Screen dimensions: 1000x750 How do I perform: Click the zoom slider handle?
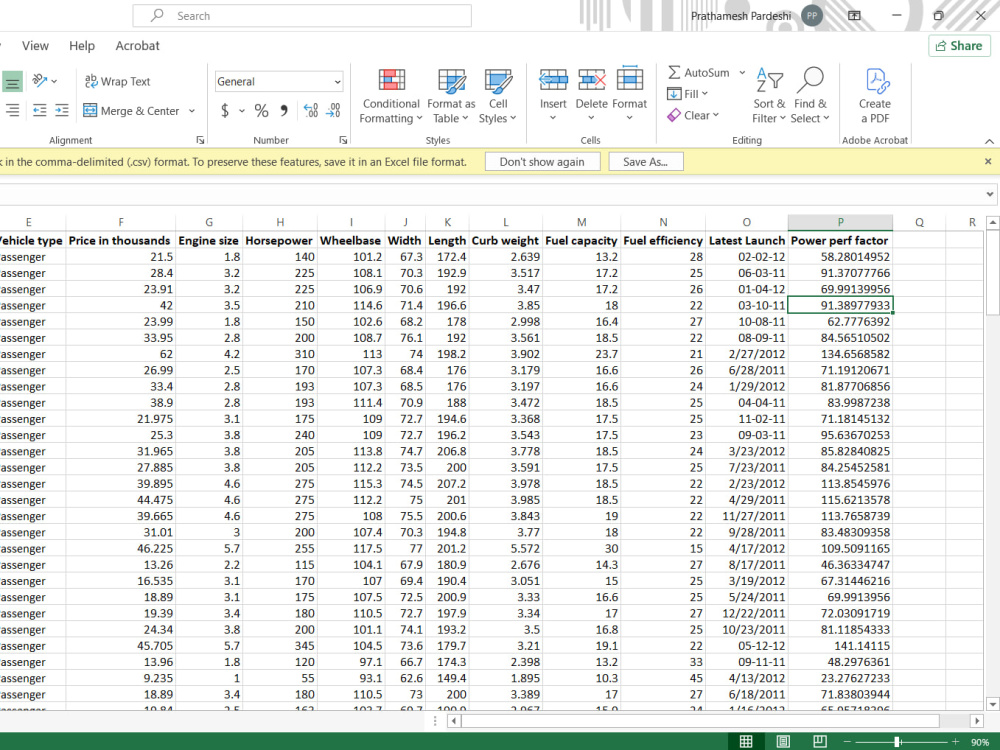pyautogui.click(x=897, y=742)
